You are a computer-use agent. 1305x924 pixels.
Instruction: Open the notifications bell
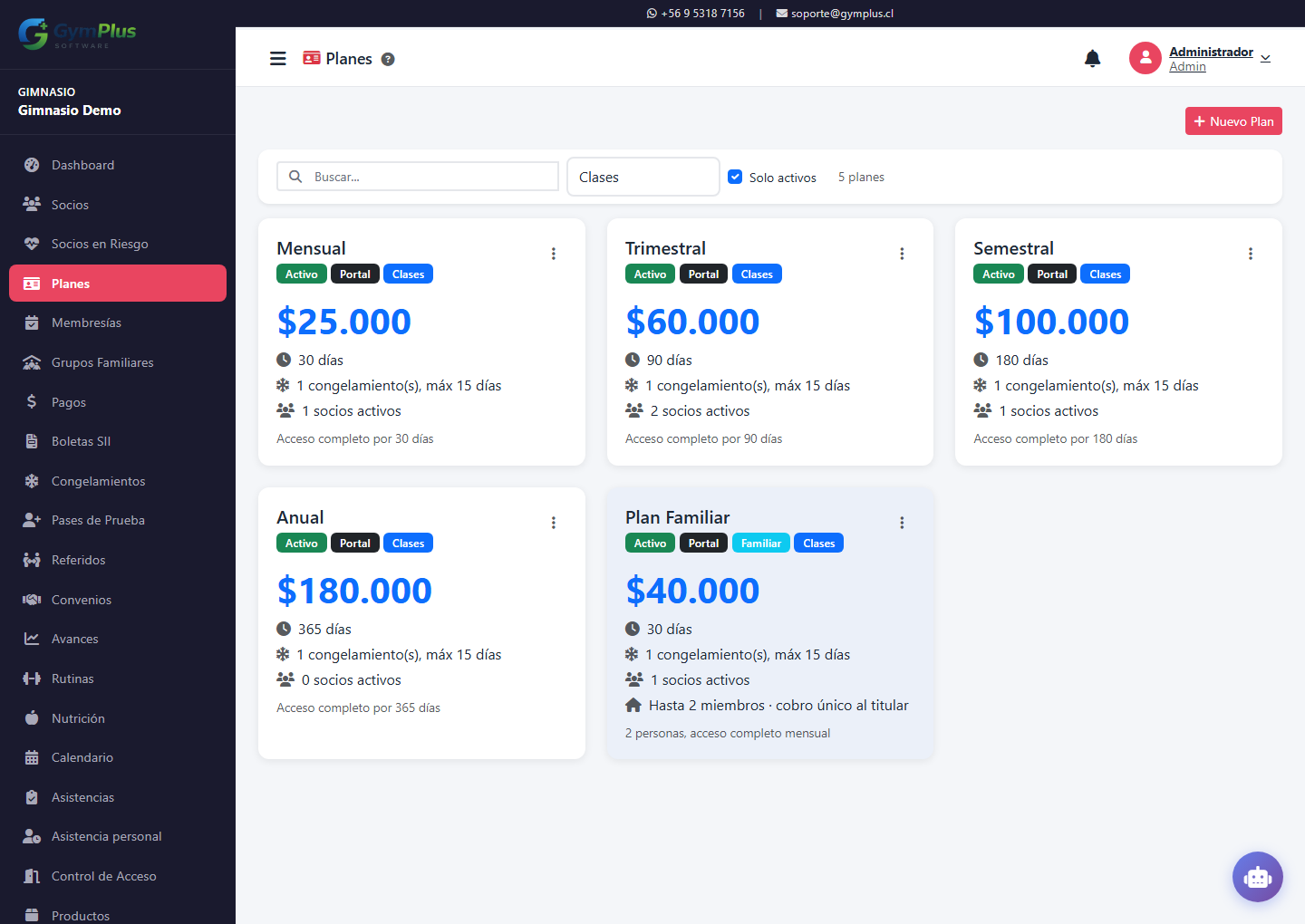[1093, 59]
